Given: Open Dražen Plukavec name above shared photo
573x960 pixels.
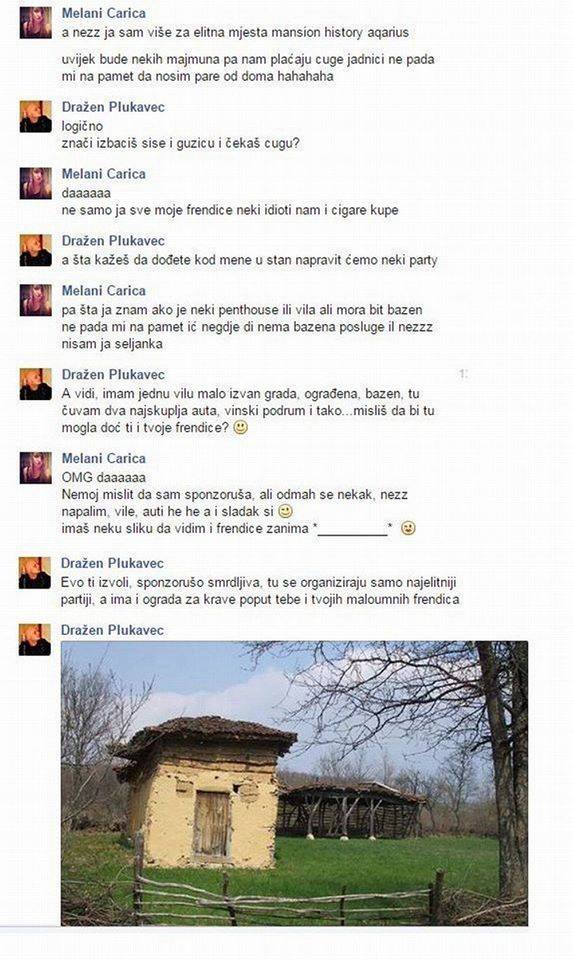Looking at the screenshot, I should tap(112, 630).
